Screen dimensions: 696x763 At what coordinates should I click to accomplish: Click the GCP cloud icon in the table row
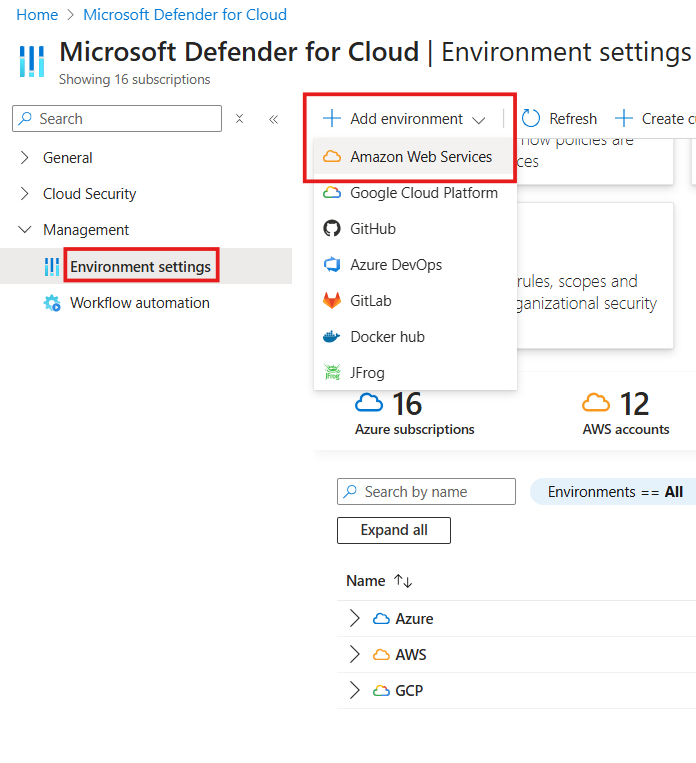381,691
